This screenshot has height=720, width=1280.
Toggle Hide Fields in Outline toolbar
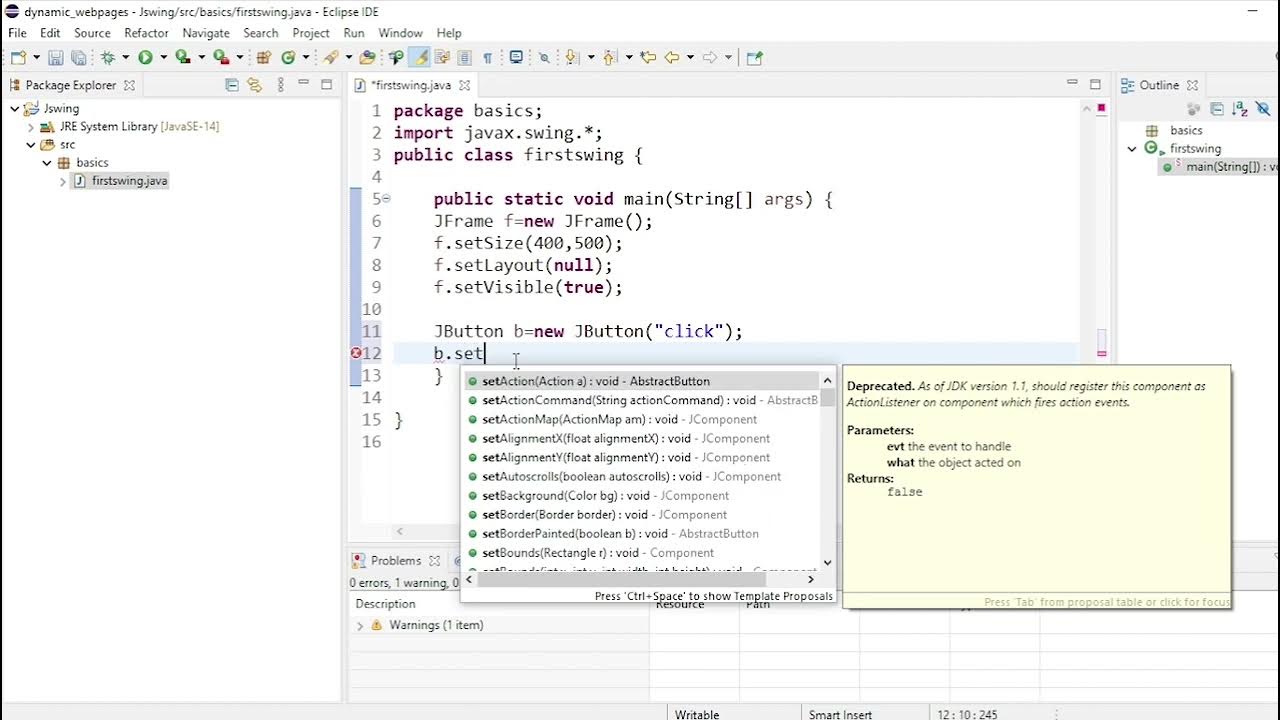1262,109
